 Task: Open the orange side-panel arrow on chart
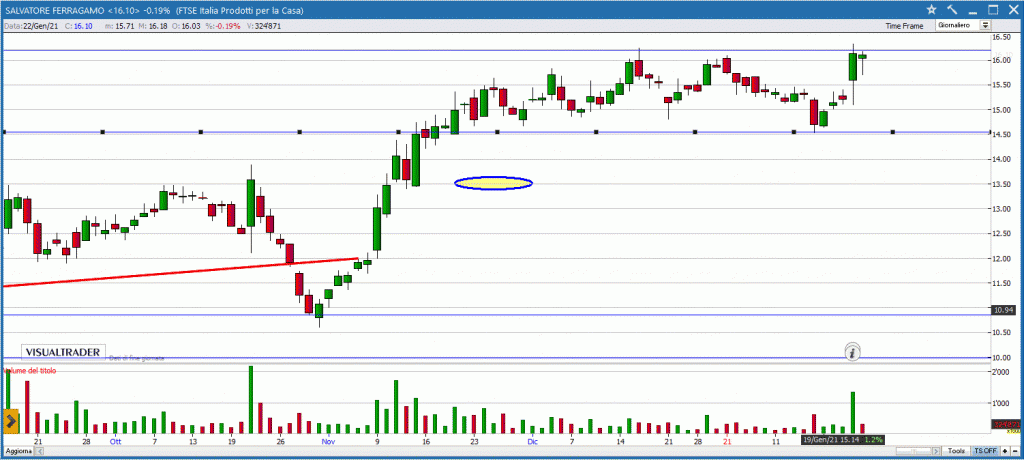click(x=10, y=422)
